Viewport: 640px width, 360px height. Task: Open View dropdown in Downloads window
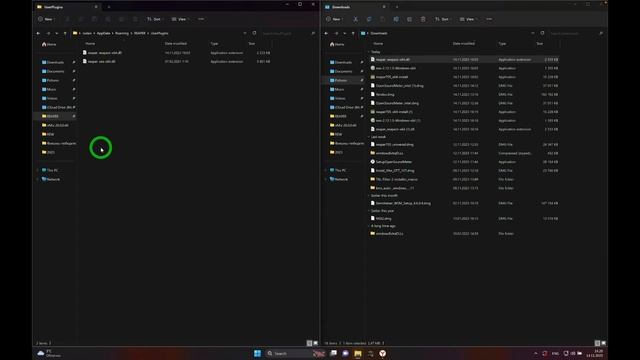click(468, 19)
